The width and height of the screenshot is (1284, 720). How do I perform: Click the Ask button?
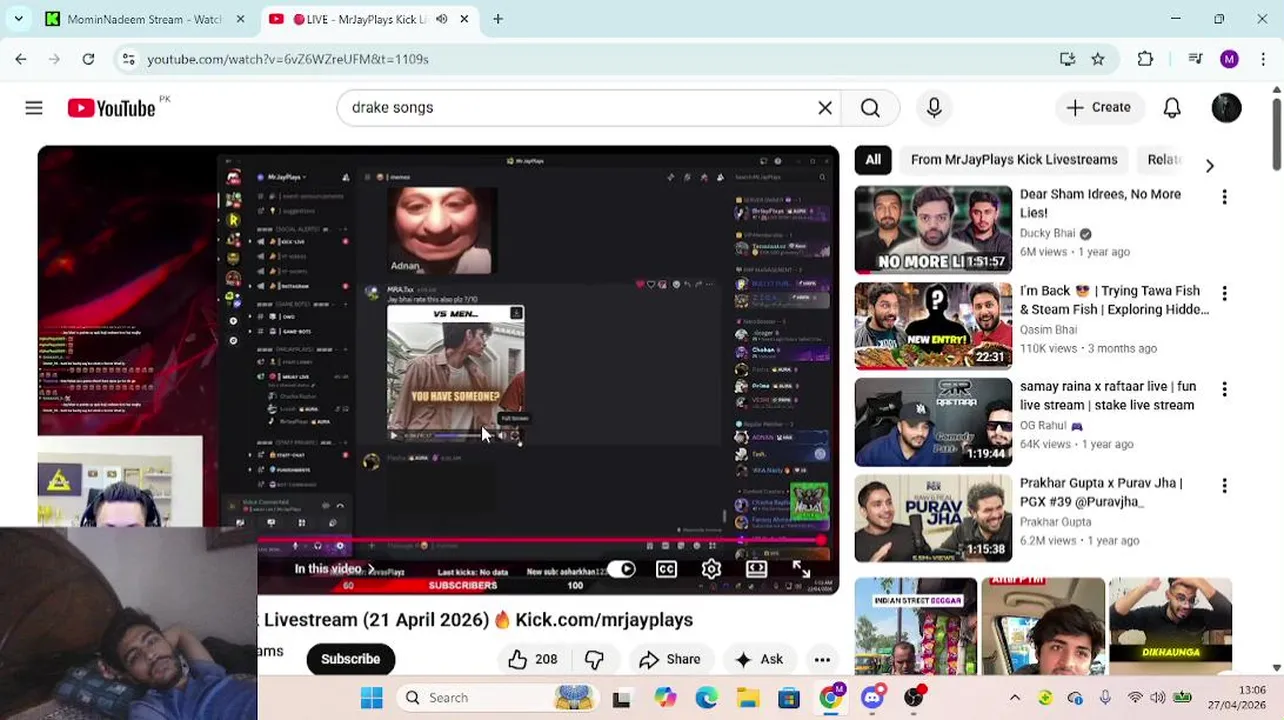pyautogui.click(x=759, y=659)
